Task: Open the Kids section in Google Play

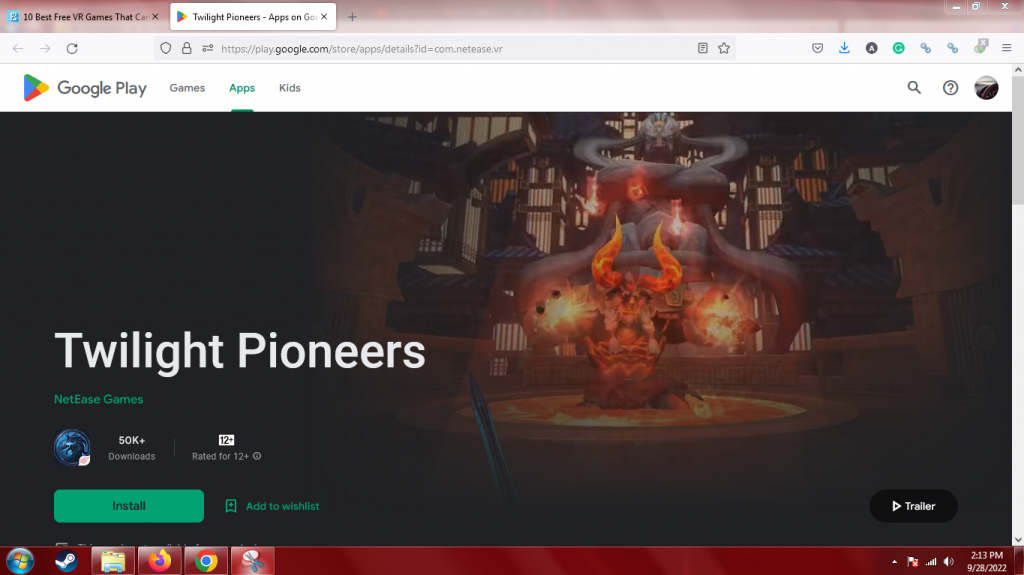Action: [x=289, y=88]
